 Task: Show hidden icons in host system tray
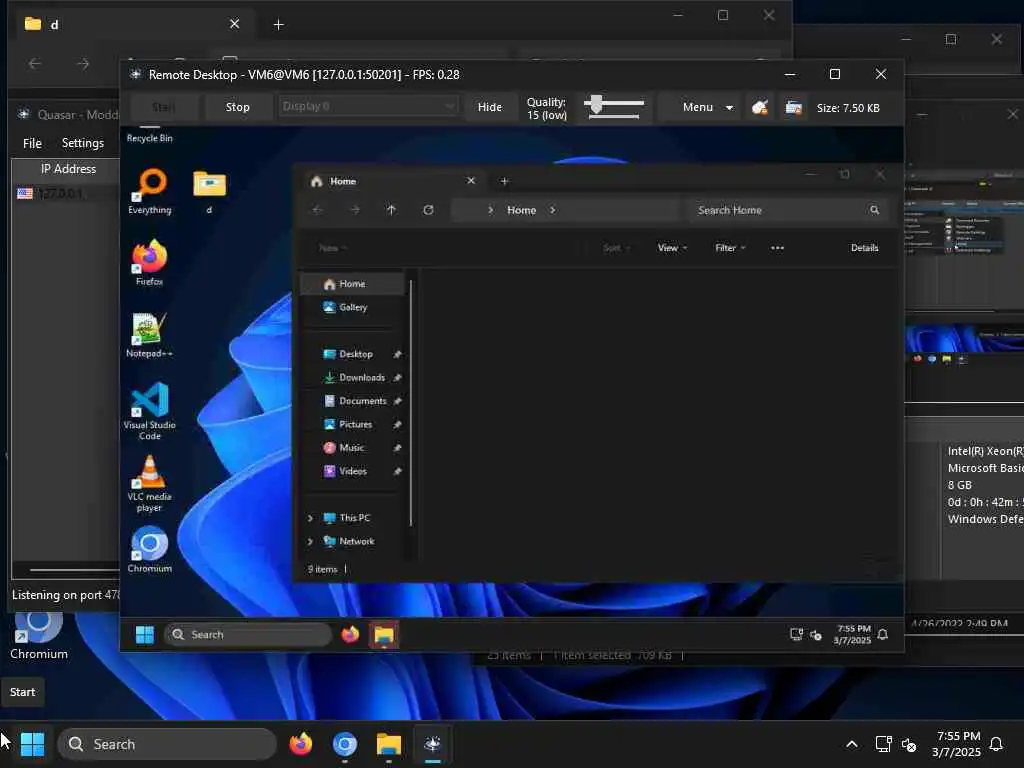(x=852, y=744)
